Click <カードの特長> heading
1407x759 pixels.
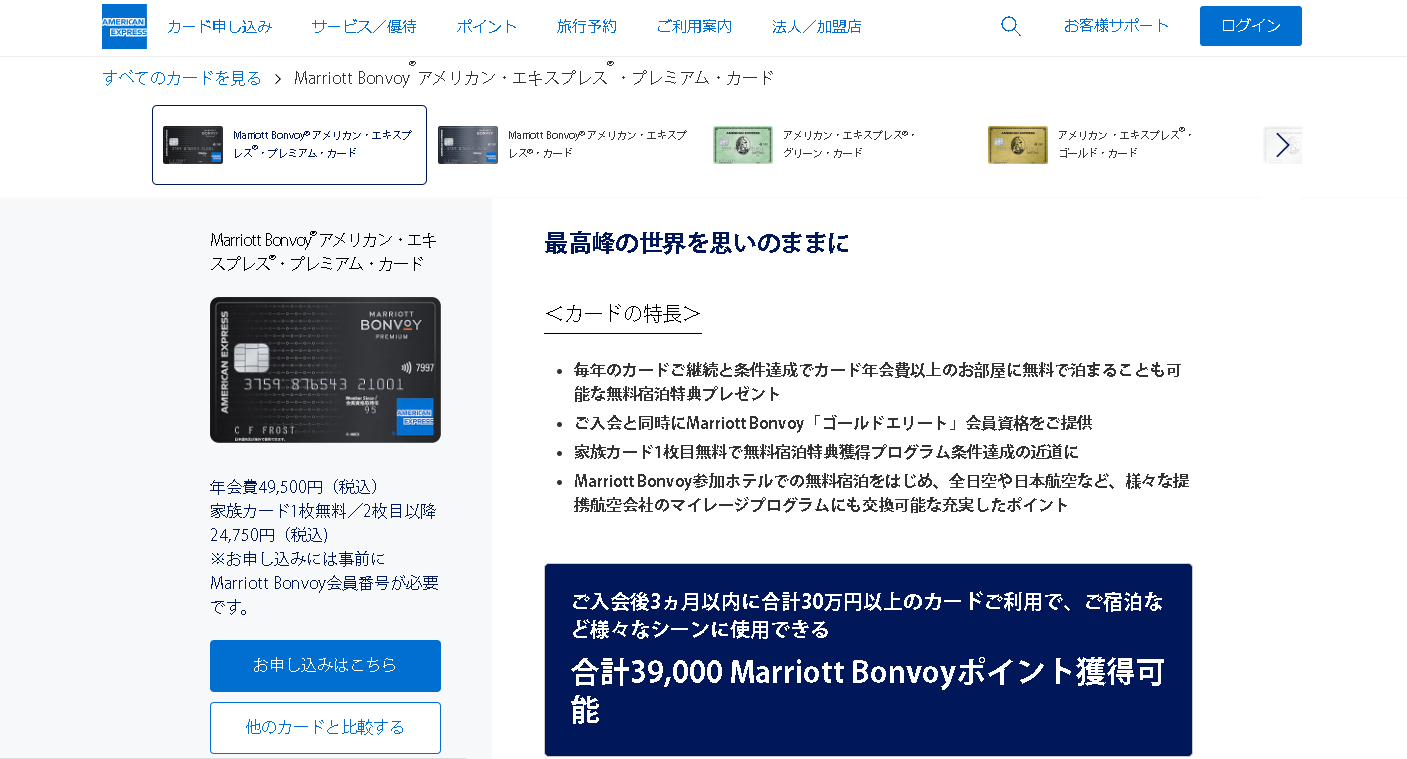pyautogui.click(x=623, y=314)
